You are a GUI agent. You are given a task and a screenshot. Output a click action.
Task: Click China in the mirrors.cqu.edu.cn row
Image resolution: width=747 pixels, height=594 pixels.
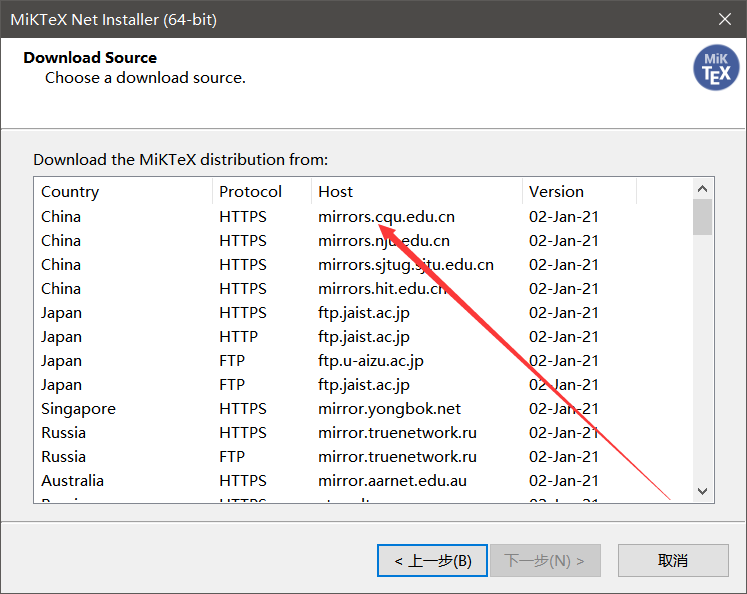[61, 217]
